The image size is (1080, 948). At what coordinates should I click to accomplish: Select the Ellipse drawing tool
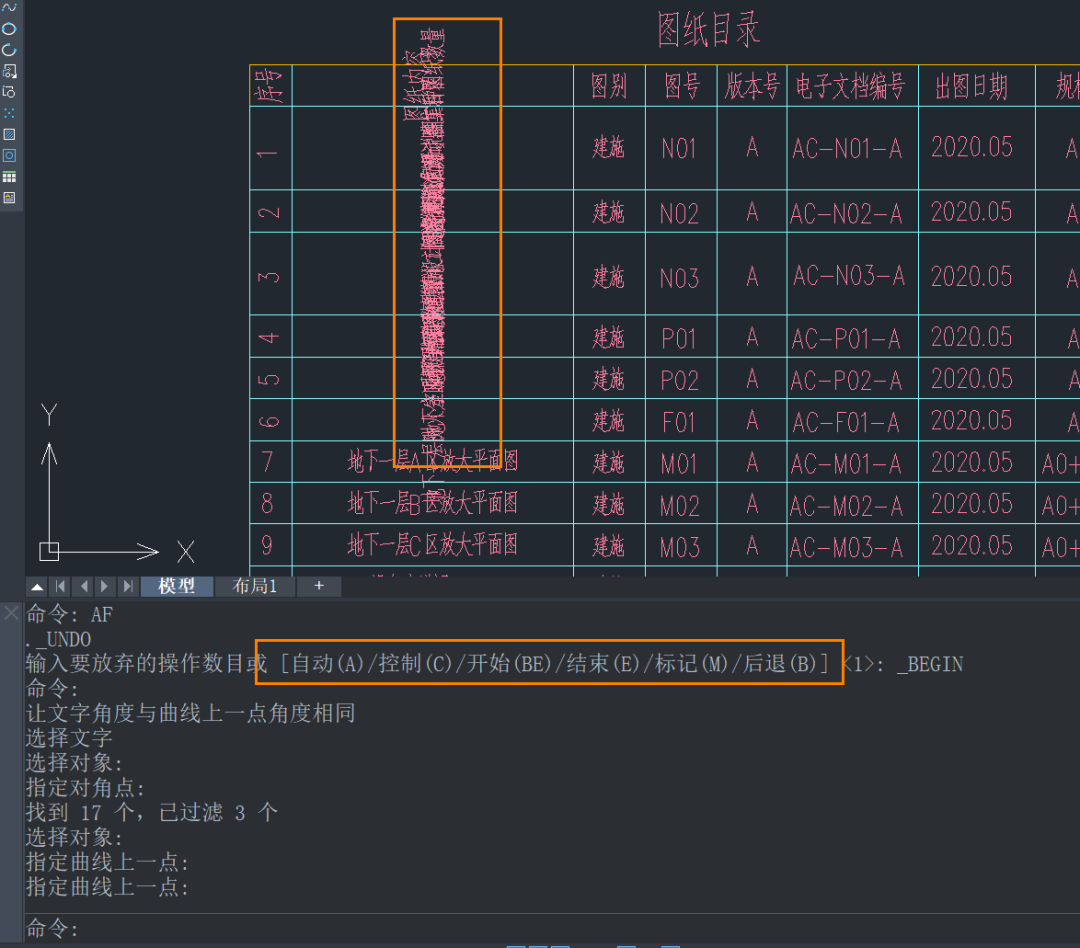(x=10, y=28)
